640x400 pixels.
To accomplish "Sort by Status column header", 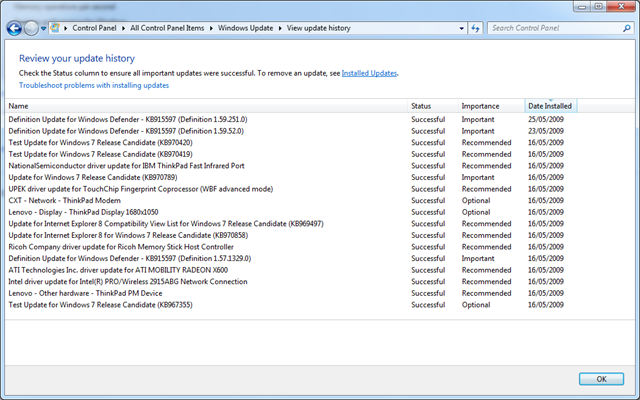I will pyautogui.click(x=433, y=106).
